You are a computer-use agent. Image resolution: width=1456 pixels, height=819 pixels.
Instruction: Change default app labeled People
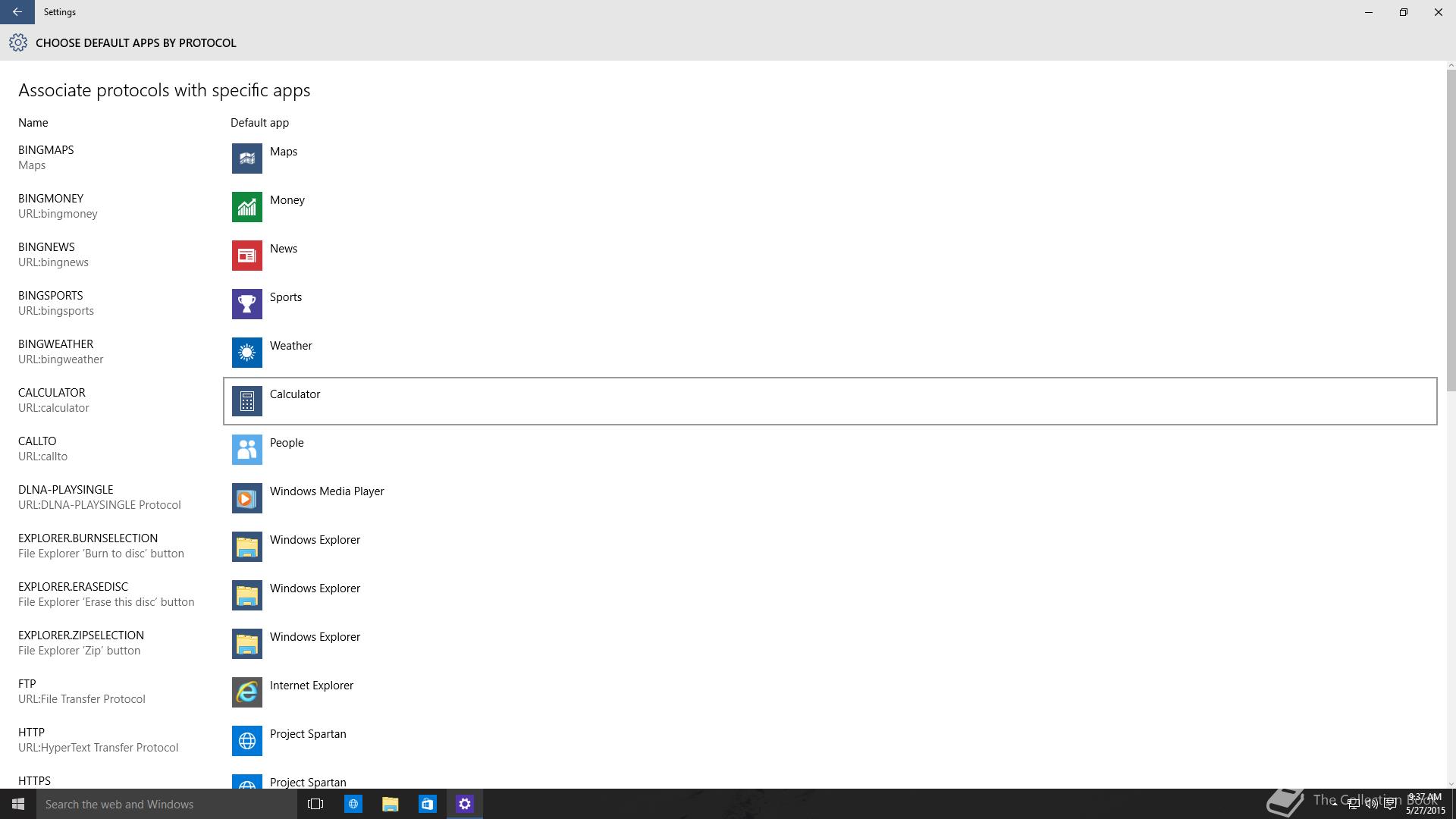tap(287, 443)
